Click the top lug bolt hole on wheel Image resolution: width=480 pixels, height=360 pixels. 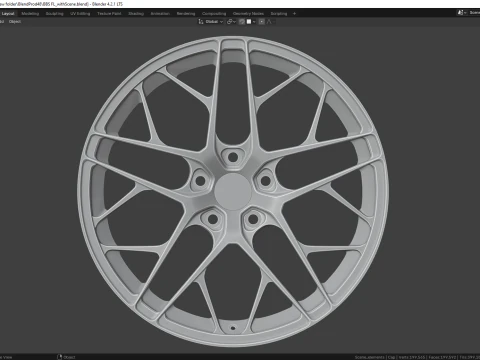[233, 157]
